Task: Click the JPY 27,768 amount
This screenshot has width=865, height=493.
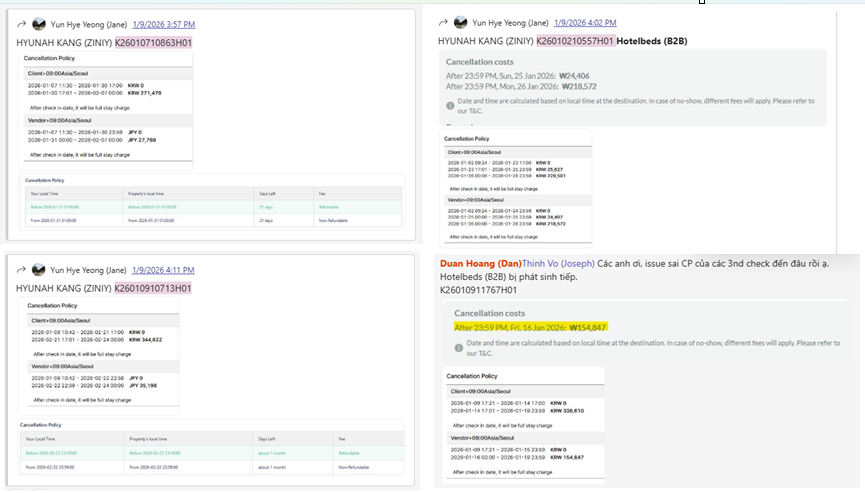Action: 143,140
